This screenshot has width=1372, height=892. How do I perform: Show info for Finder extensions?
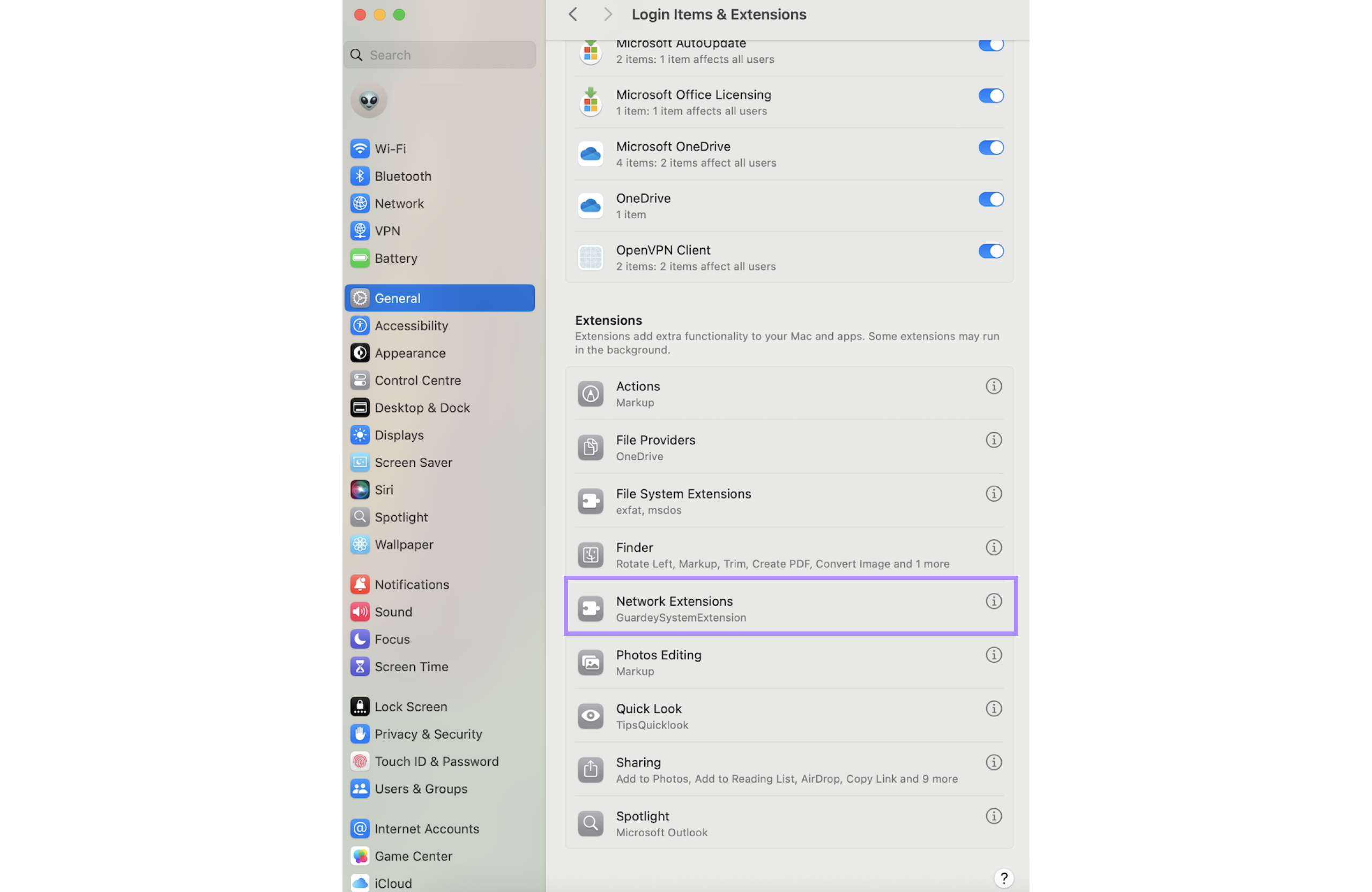[x=993, y=547]
